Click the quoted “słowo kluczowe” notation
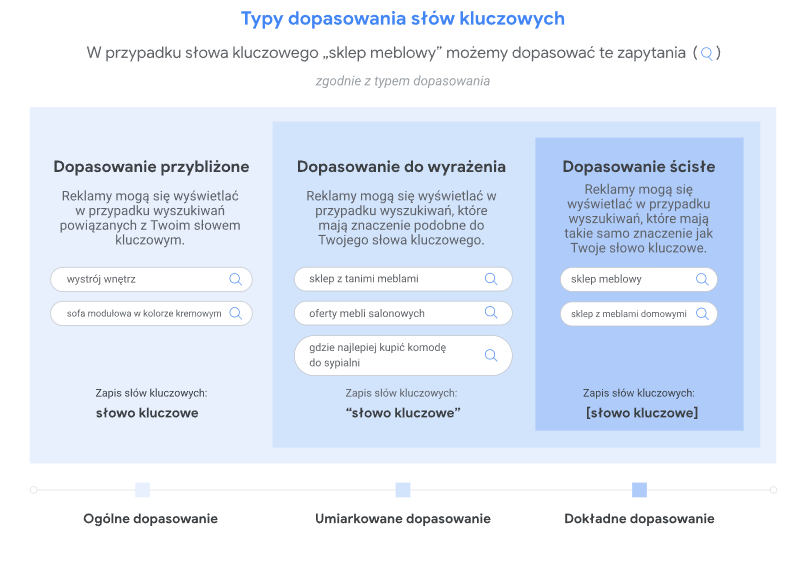 coord(403,413)
